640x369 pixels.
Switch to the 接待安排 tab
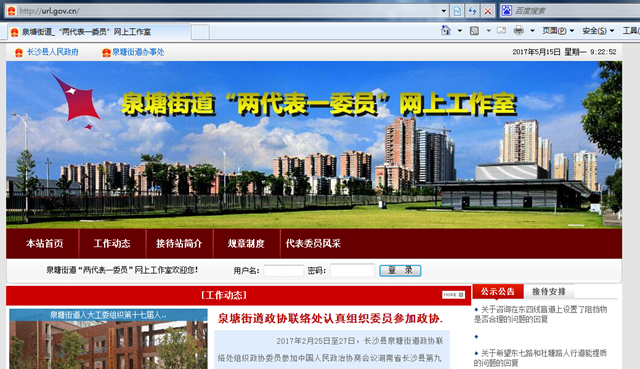click(549, 291)
